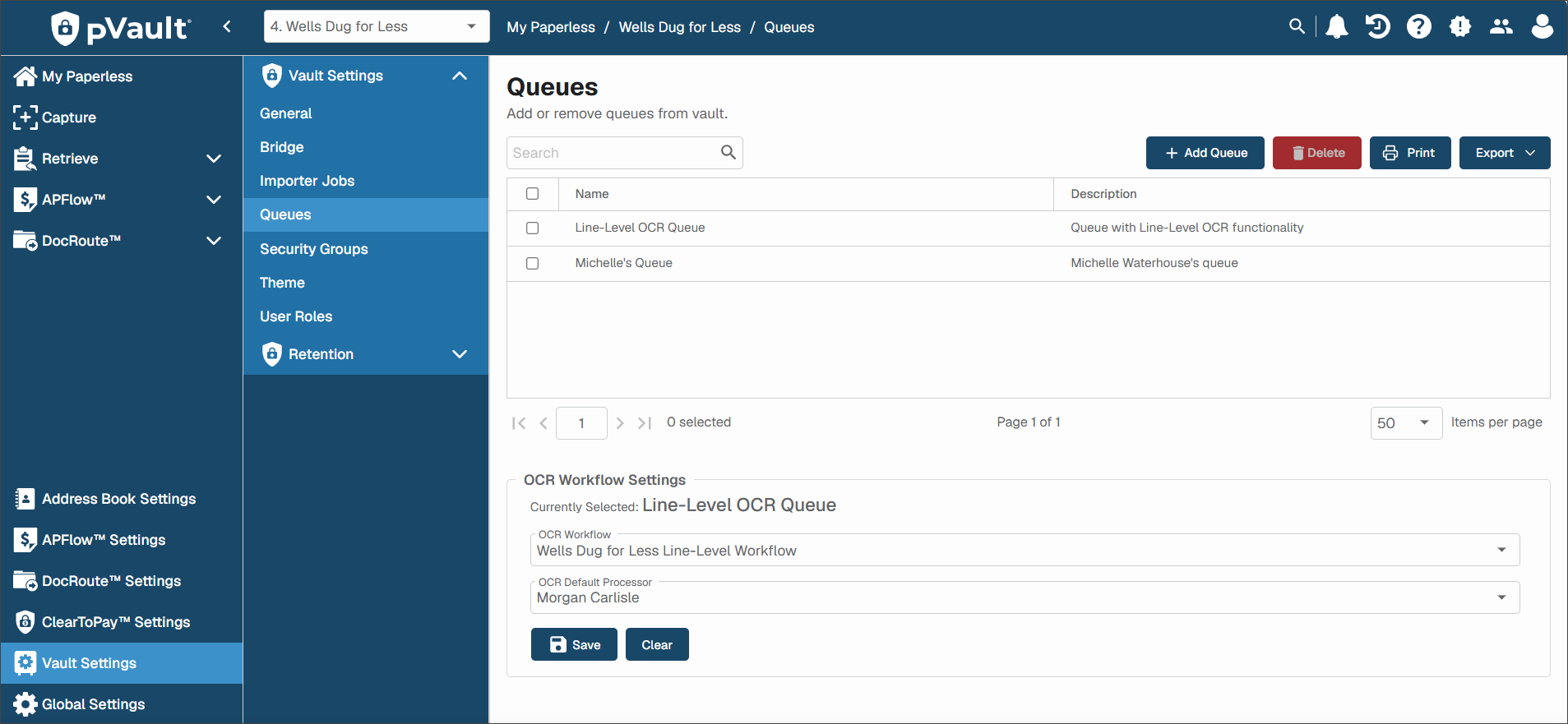Click the Print button
The height and width of the screenshot is (724, 1568).
click(x=1410, y=153)
